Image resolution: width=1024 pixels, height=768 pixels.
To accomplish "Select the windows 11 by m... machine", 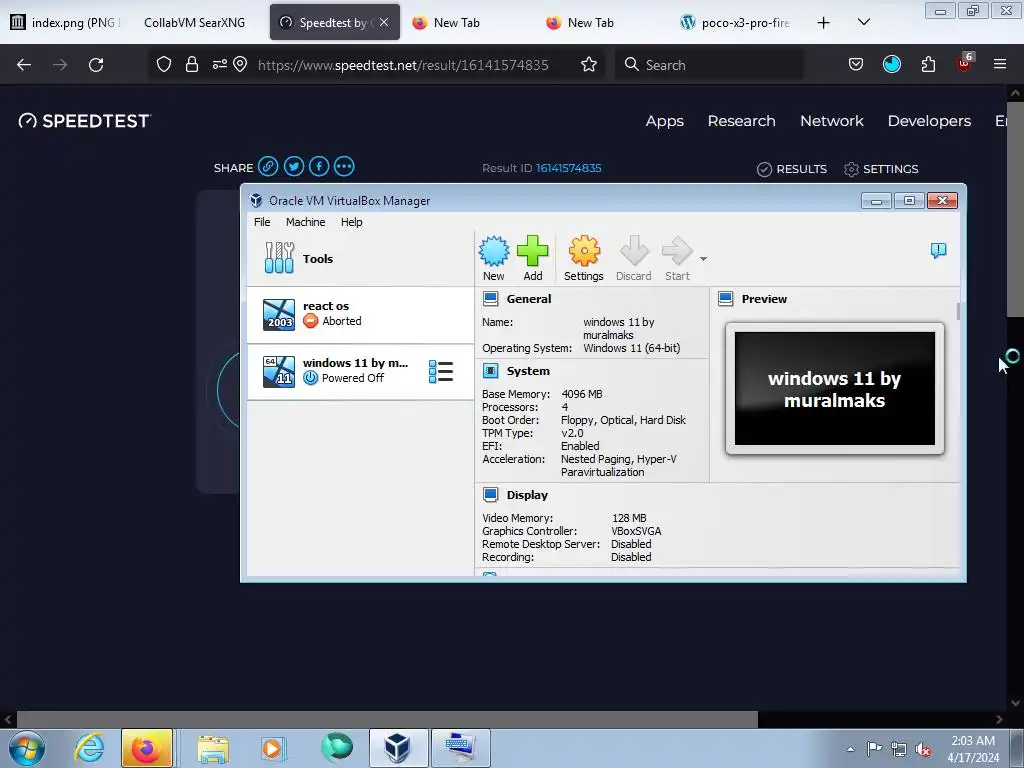I will coord(360,372).
